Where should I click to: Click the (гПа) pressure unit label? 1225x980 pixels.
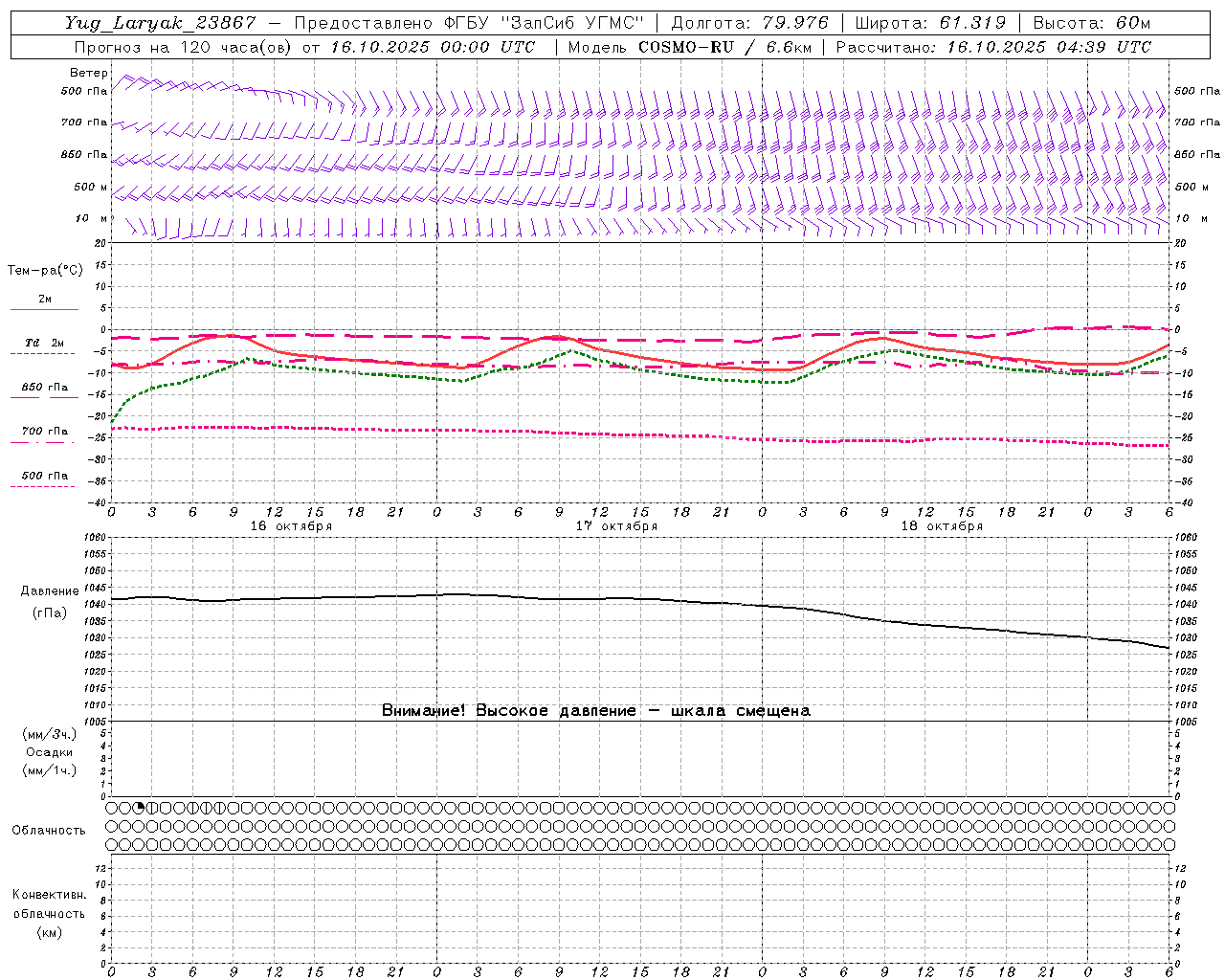tap(49, 612)
